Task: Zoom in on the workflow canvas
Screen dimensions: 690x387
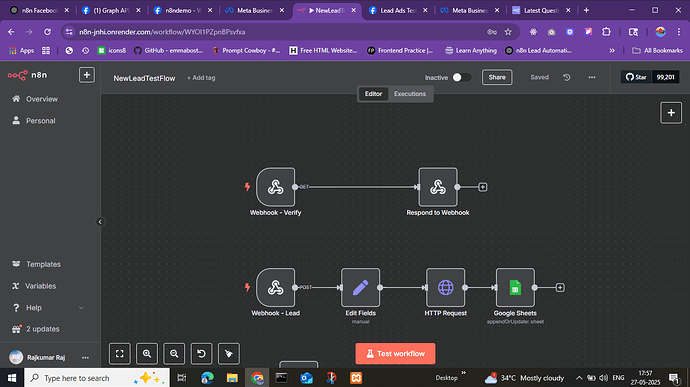Action: [x=147, y=354]
